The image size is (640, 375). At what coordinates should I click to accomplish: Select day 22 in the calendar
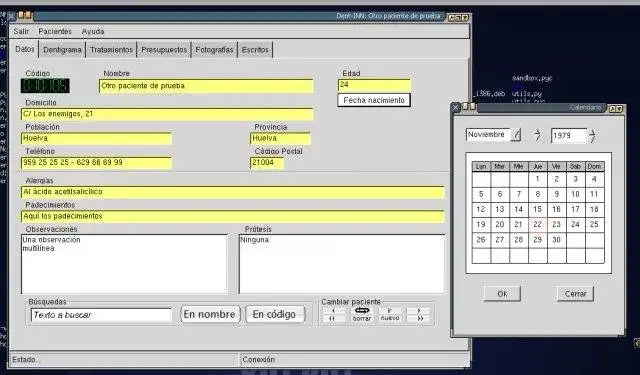[538, 224]
